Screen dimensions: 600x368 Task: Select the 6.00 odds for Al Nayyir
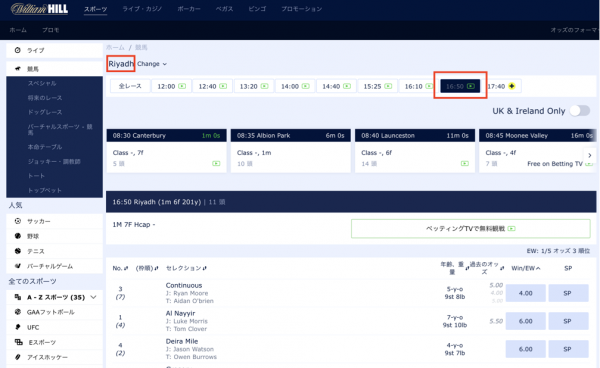(525, 321)
